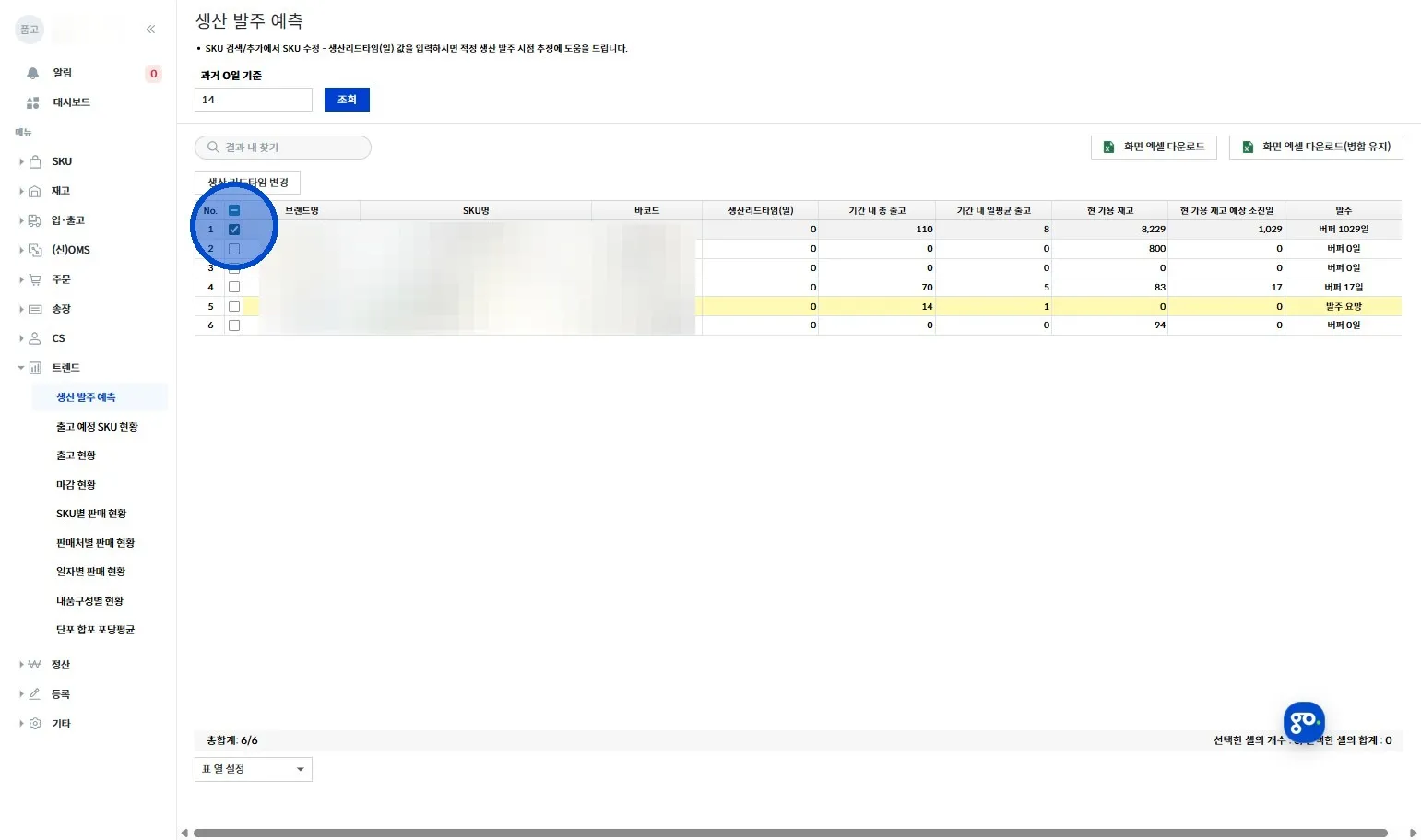Click the 등록 pencil icon
1421x840 pixels.
[35, 694]
